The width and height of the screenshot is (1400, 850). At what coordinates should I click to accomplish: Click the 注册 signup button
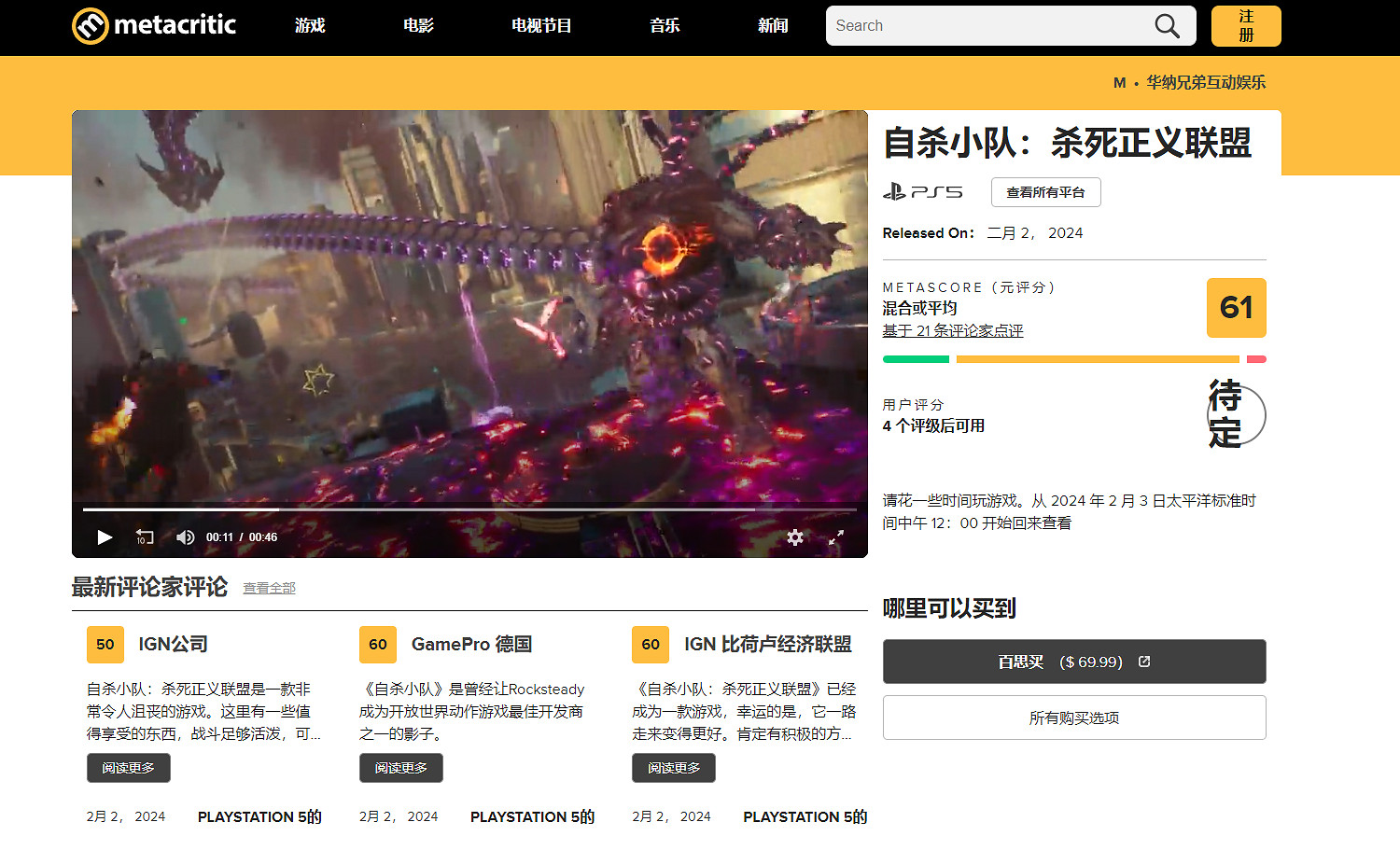tap(1246, 25)
